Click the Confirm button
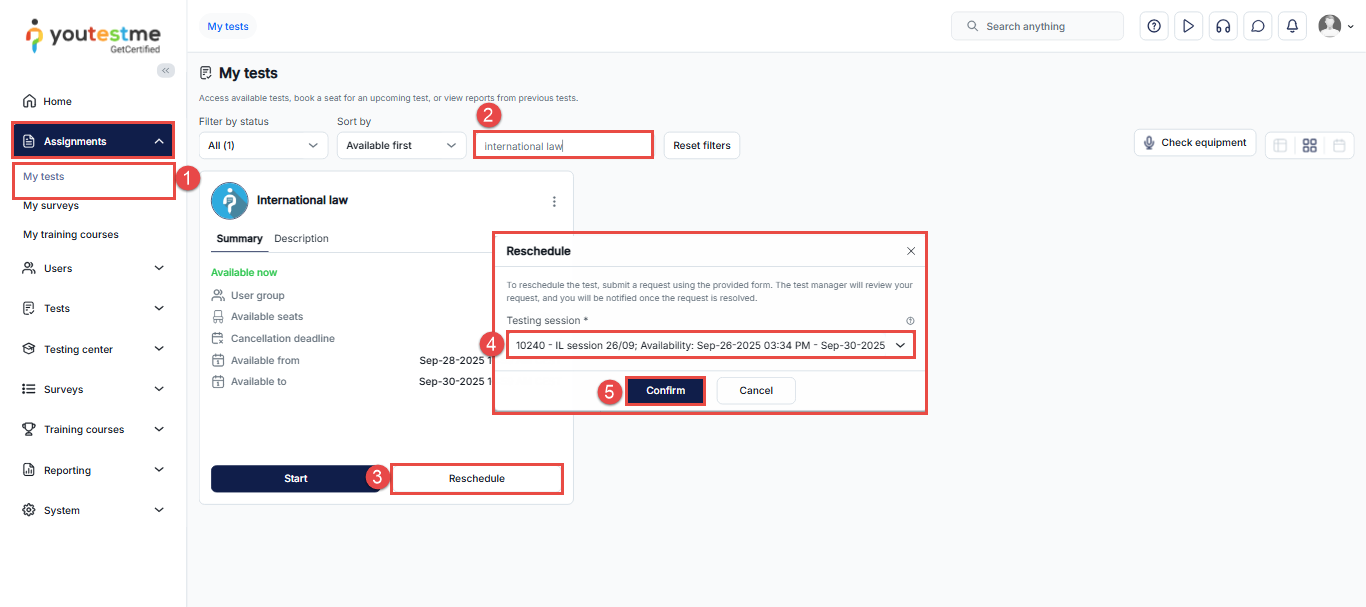The height and width of the screenshot is (607, 1366). click(x=665, y=391)
